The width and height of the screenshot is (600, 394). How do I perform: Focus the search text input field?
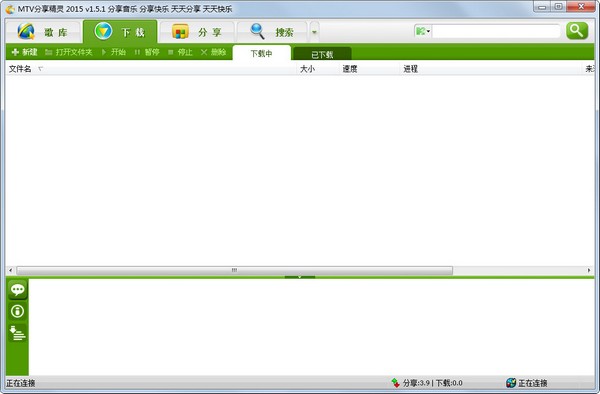[x=496, y=31]
